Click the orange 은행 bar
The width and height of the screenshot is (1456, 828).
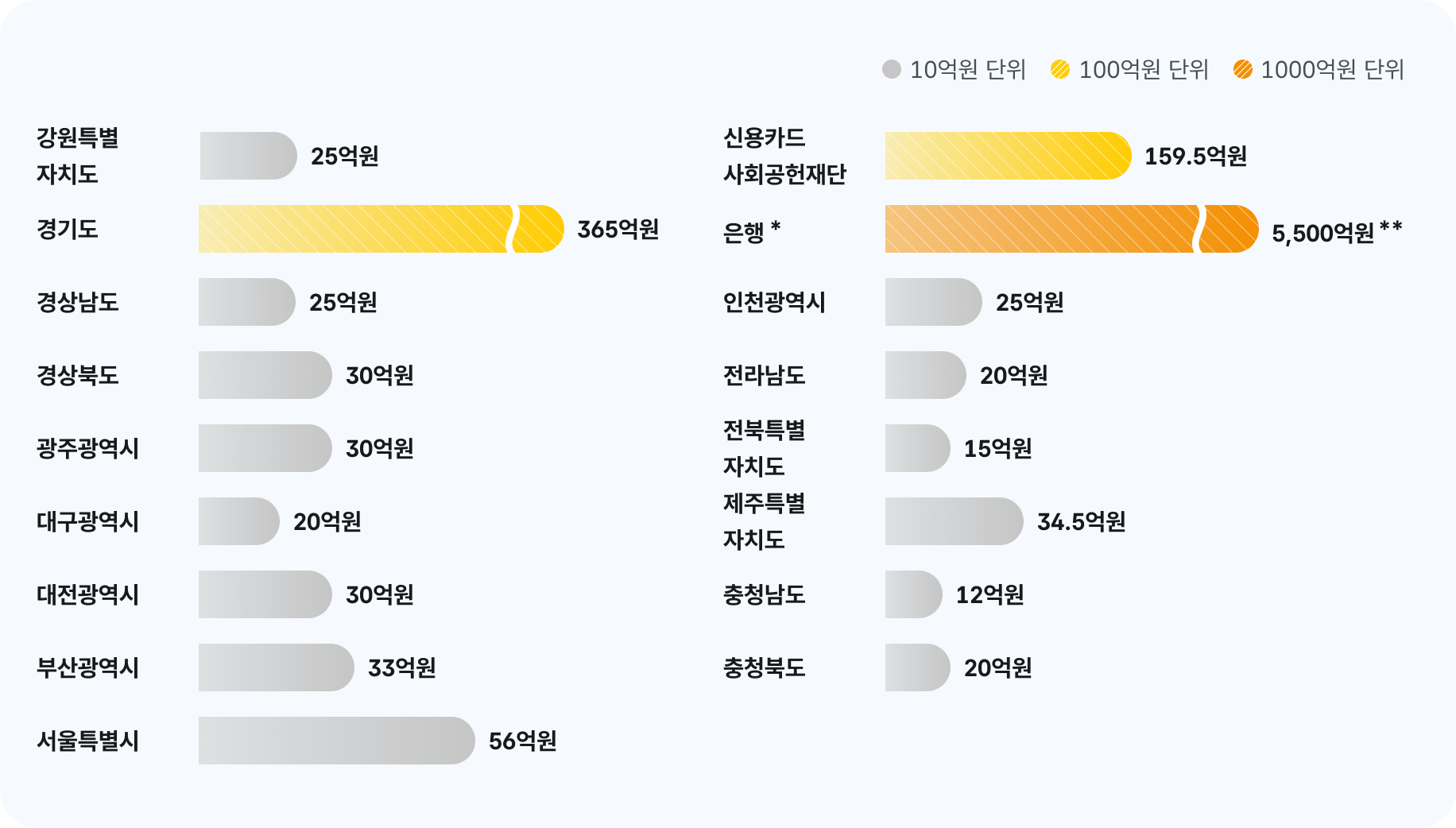click(x=1070, y=229)
